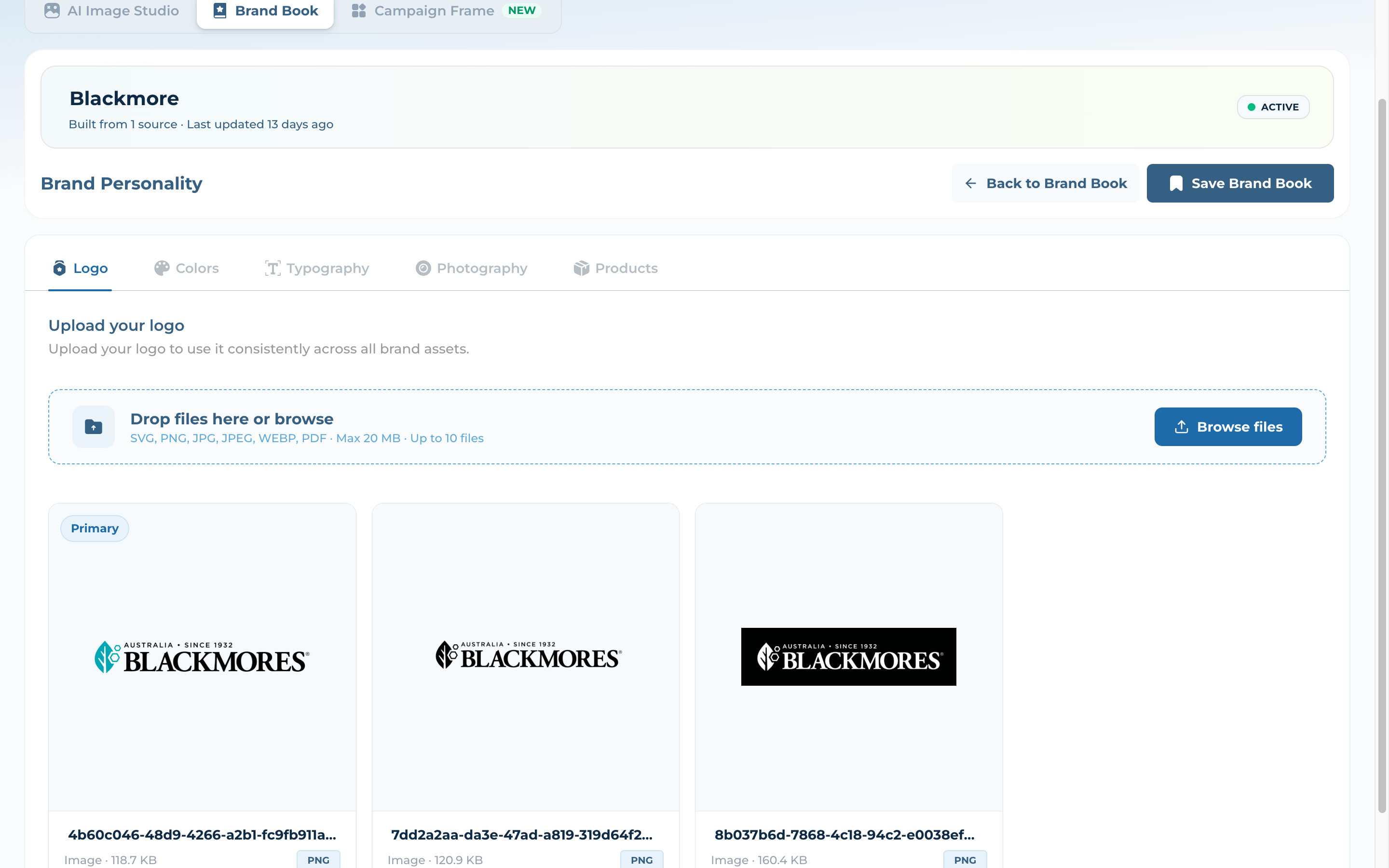
Task: Click the 'Upload your logo' heading
Action: (x=117, y=325)
